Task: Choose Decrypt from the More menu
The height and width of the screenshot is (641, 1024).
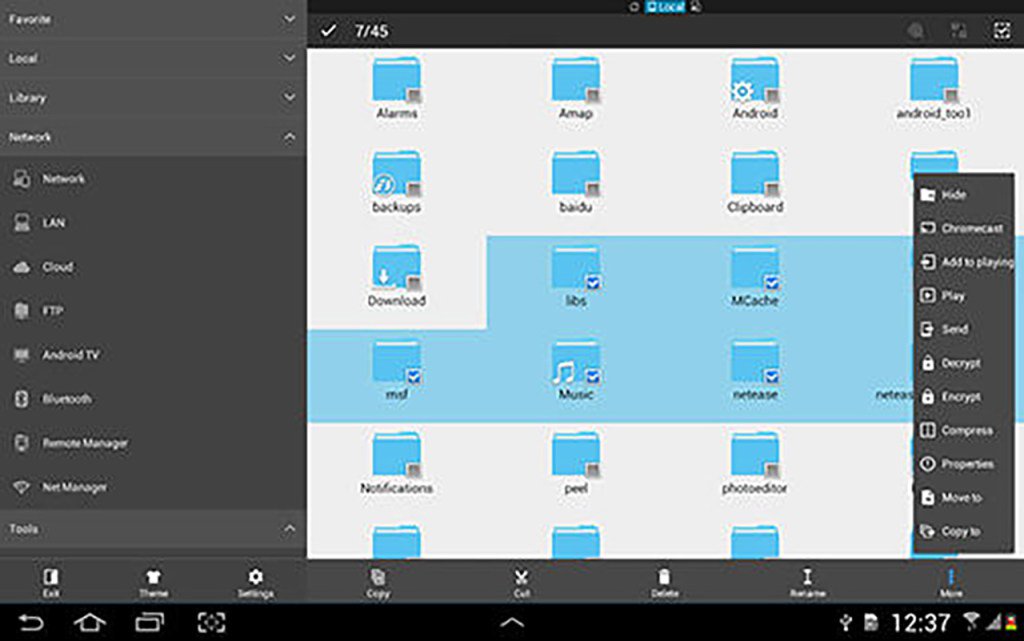Action: pos(964,363)
